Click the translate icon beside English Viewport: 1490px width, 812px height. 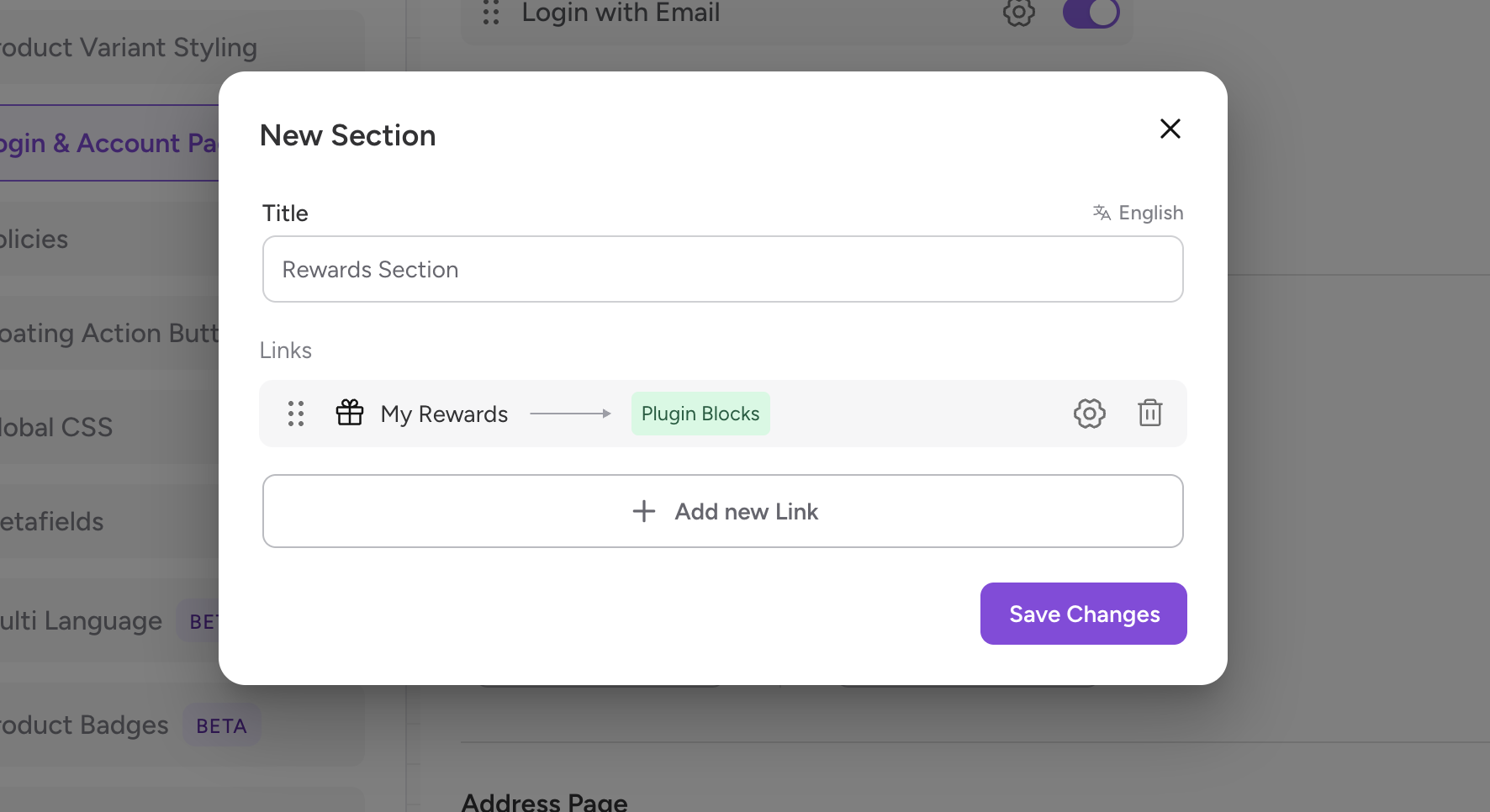coord(1102,213)
